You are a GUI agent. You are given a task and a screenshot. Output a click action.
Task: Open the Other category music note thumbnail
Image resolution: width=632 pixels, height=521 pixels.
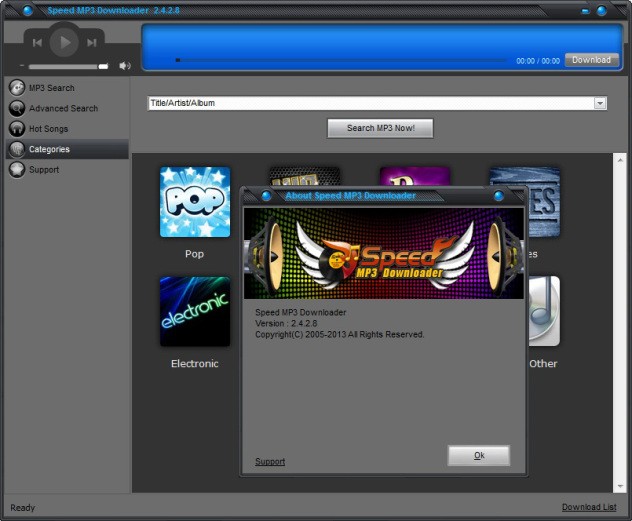click(x=544, y=311)
